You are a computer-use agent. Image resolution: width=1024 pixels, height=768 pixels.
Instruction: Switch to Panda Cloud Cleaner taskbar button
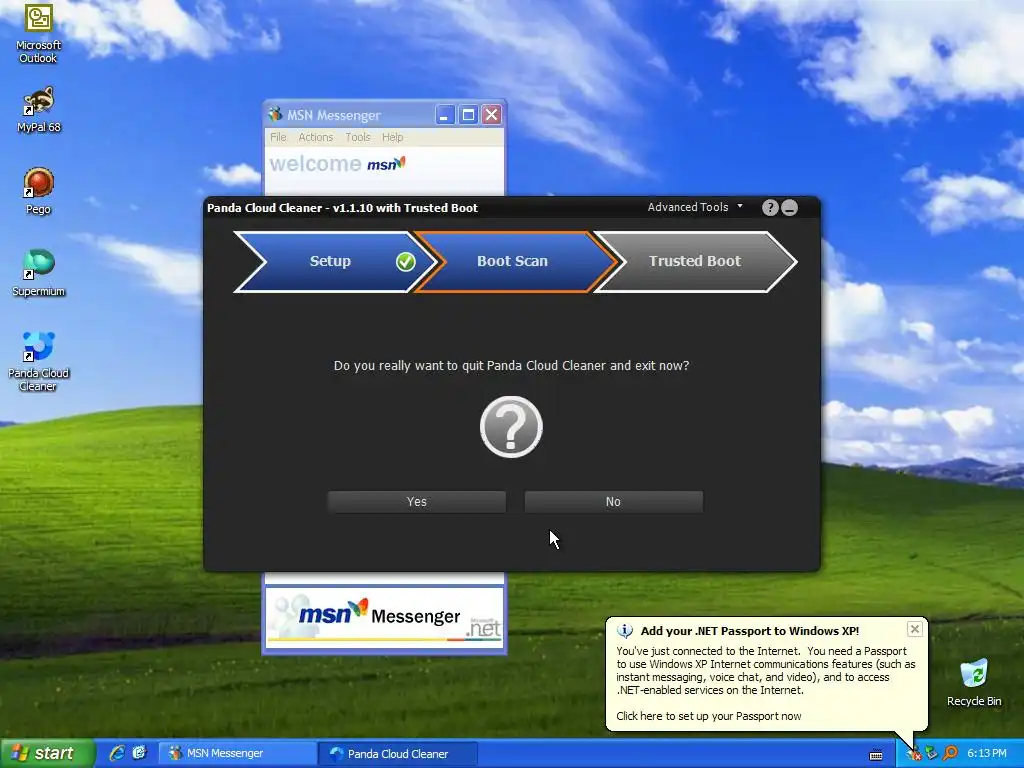[x=397, y=754]
